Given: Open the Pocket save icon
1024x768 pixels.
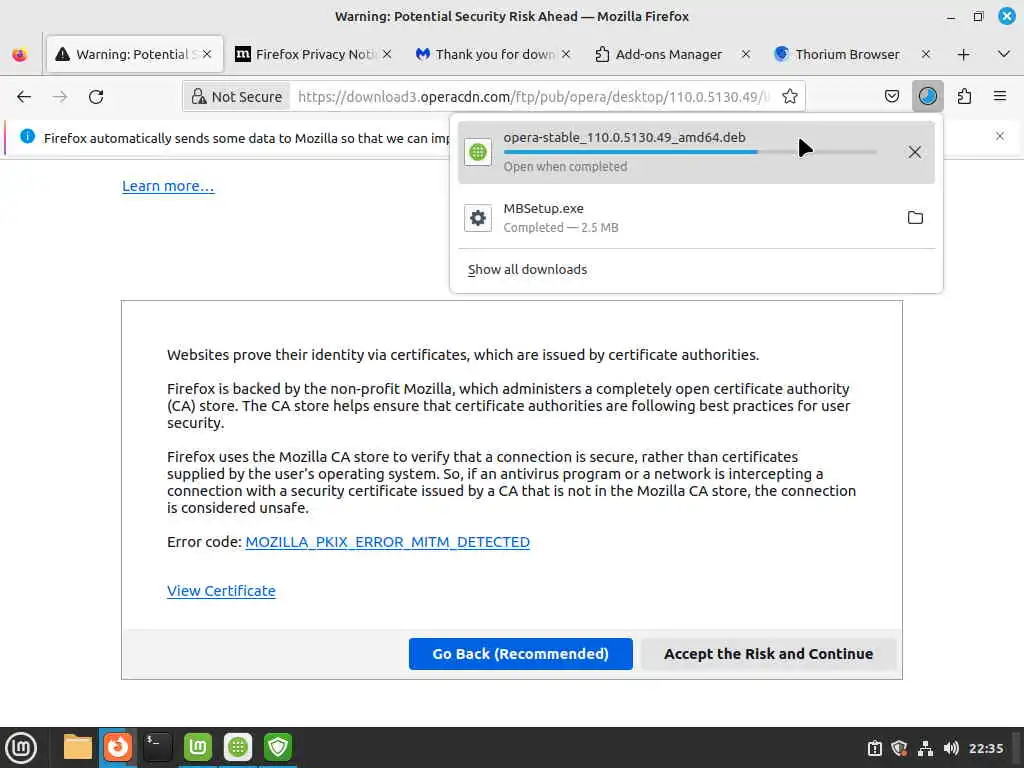Looking at the screenshot, I should pos(891,97).
